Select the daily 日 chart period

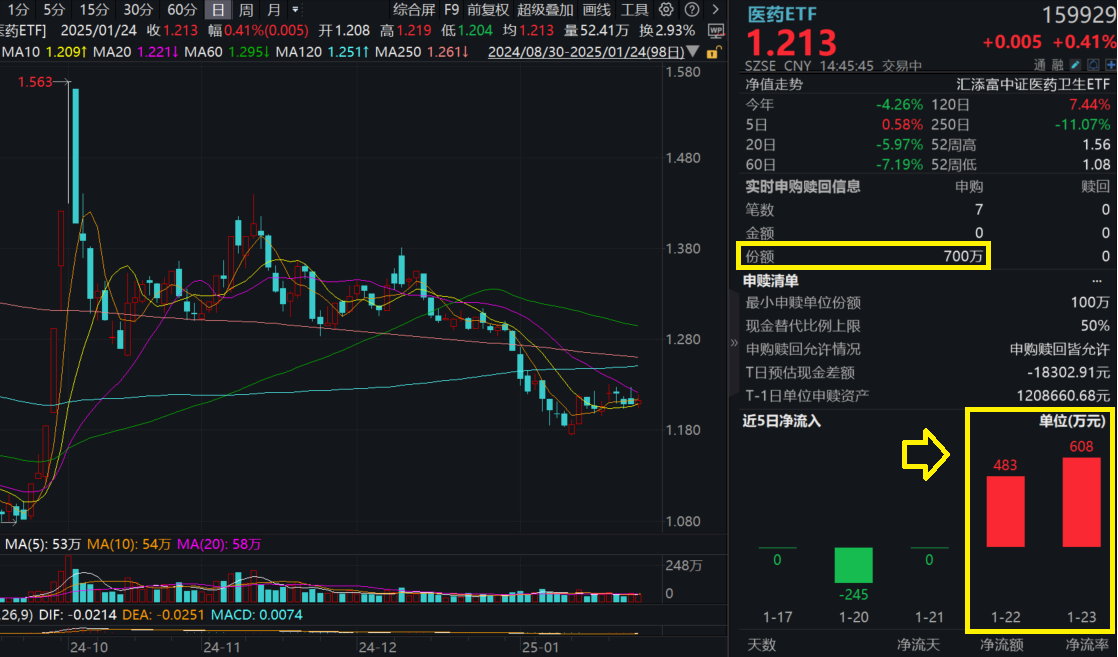(218, 10)
